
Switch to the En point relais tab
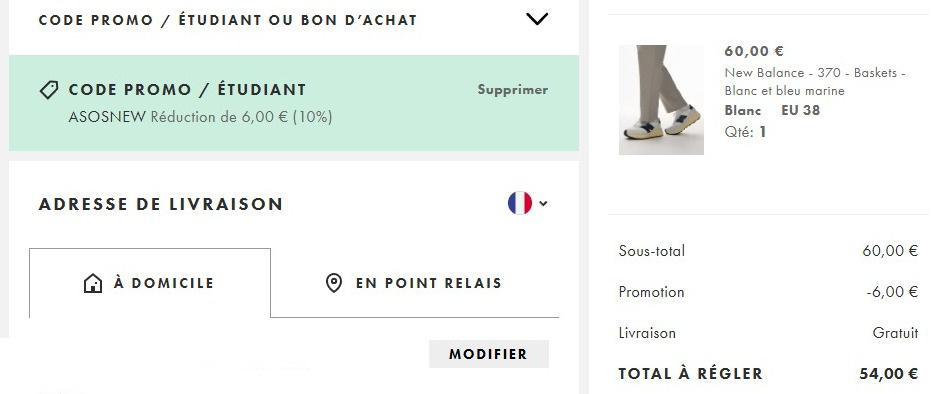415,283
